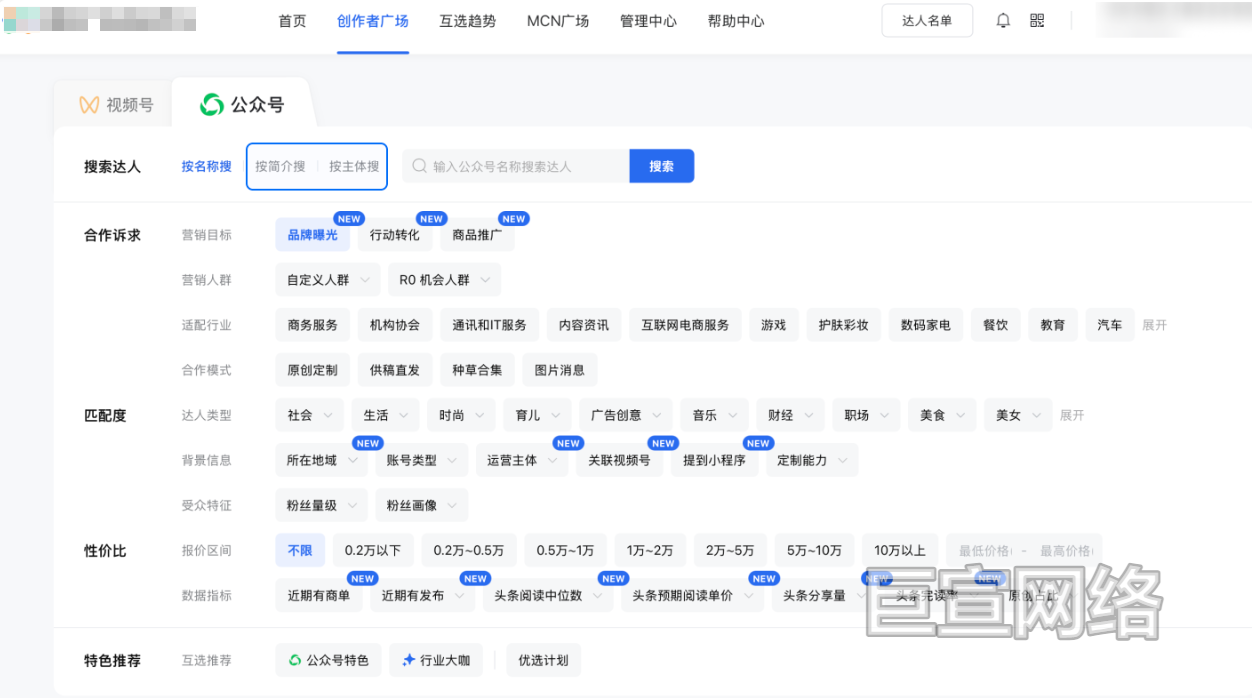1252x698 pixels.
Task: Click the 最低价格 input field
Action: 984,550
